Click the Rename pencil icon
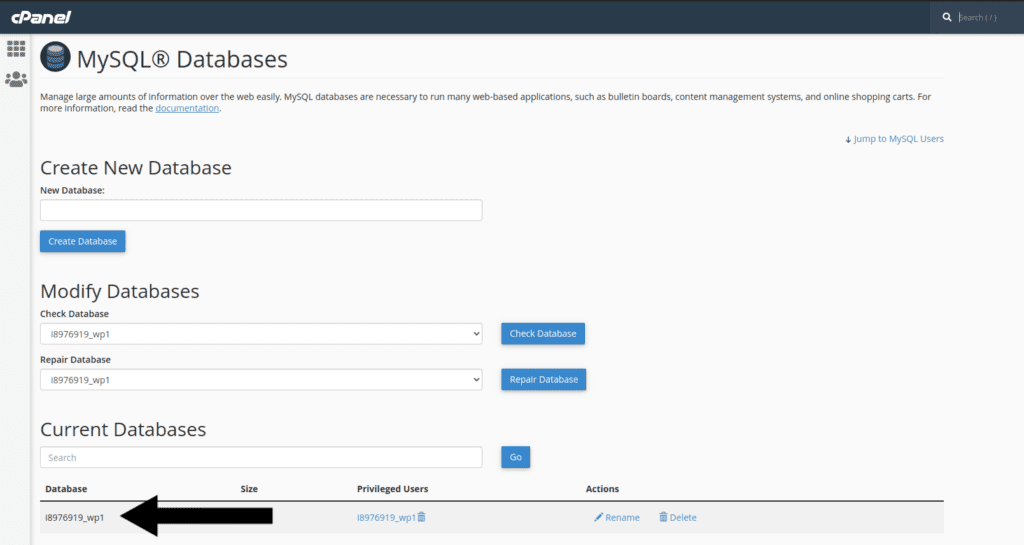1024x545 pixels. pos(599,517)
